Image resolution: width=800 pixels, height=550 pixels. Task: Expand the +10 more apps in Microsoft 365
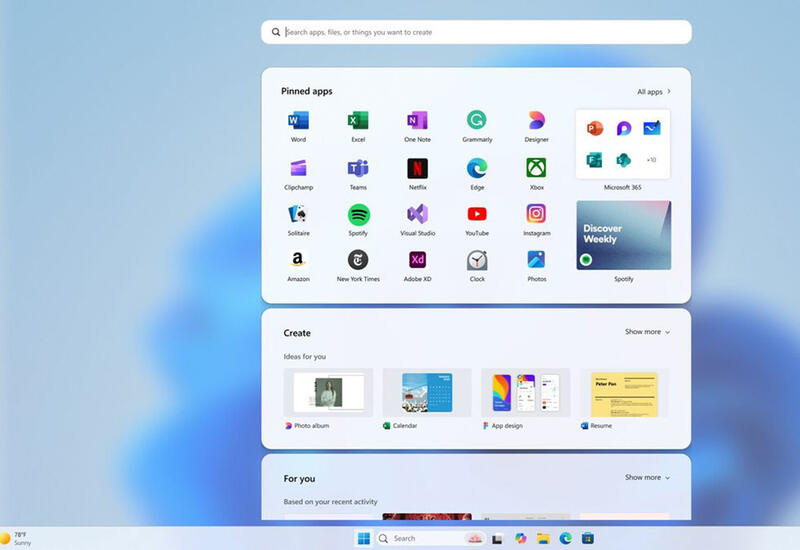(x=652, y=160)
